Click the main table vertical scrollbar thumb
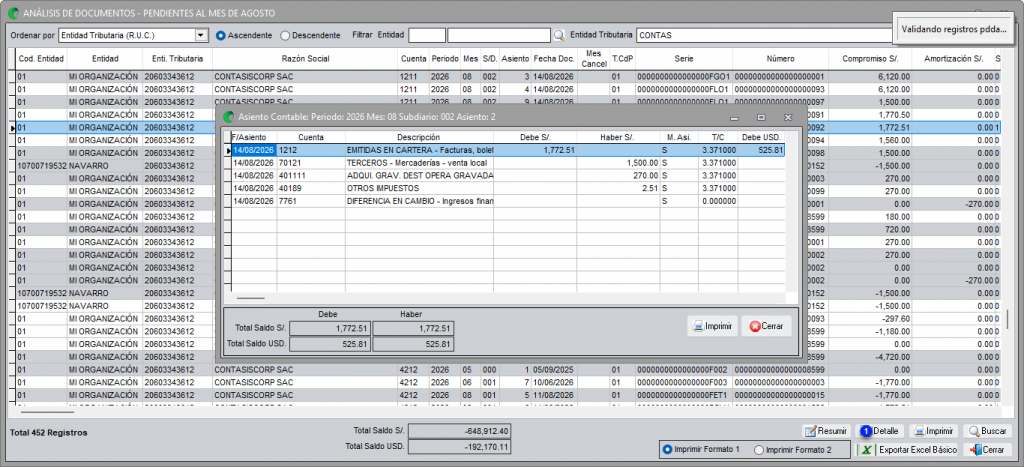Image resolution: width=1024 pixels, height=467 pixels. [1007, 319]
